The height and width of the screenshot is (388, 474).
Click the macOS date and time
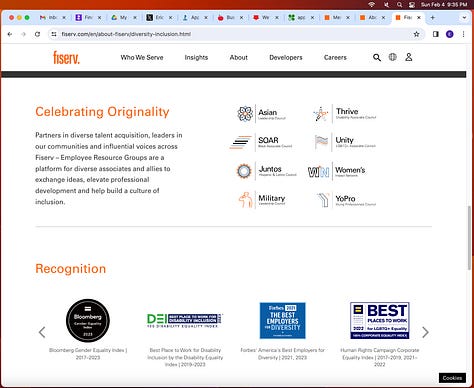click(x=444, y=5)
